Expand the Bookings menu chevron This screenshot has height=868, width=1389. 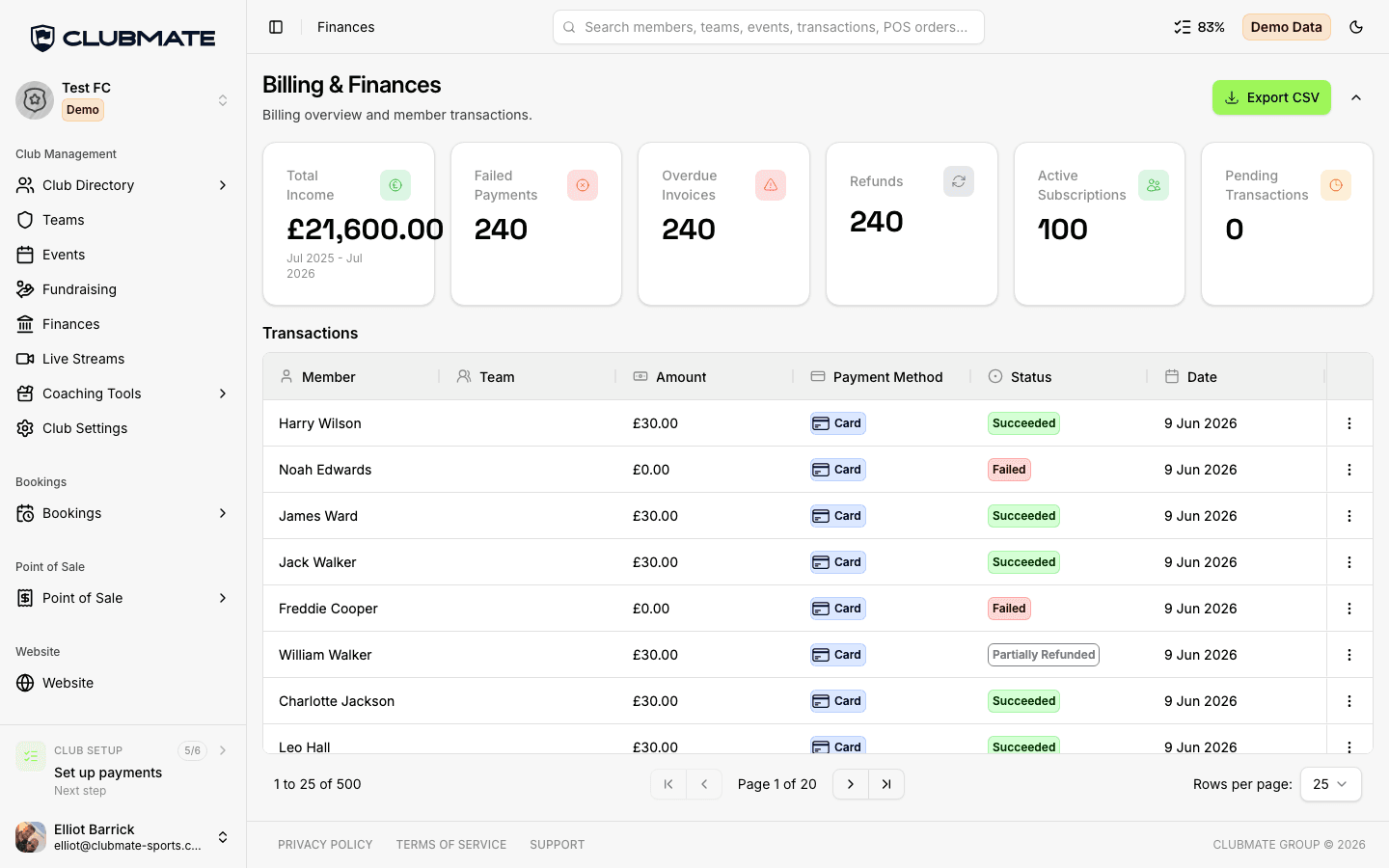pyautogui.click(x=223, y=513)
